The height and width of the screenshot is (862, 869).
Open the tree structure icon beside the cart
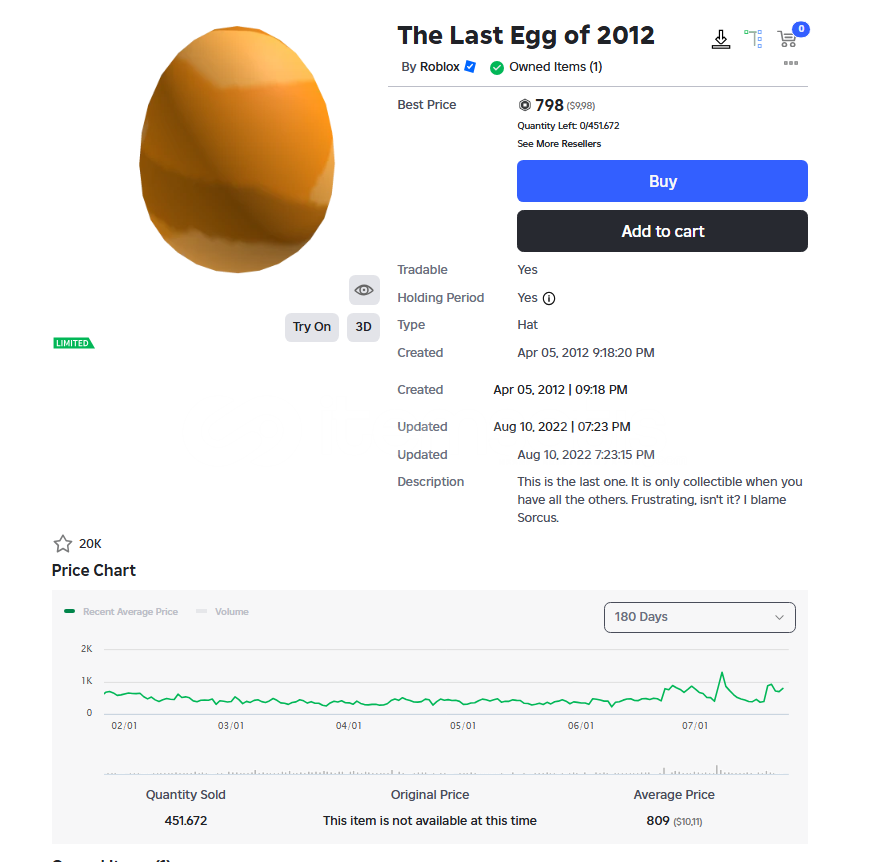point(753,39)
